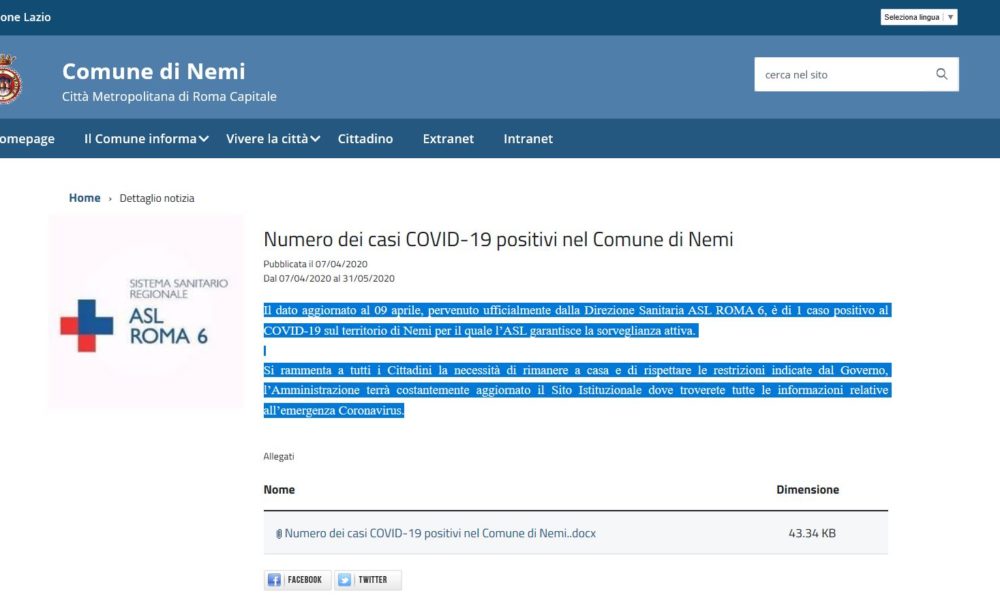Image resolution: width=1000 pixels, height=600 pixels.
Task: Click the Dimensione column header
Action: [807, 490]
